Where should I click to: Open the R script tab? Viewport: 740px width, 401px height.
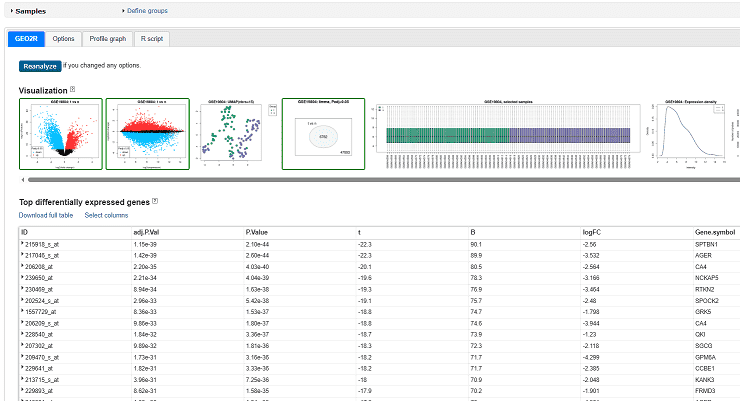tap(153, 38)
